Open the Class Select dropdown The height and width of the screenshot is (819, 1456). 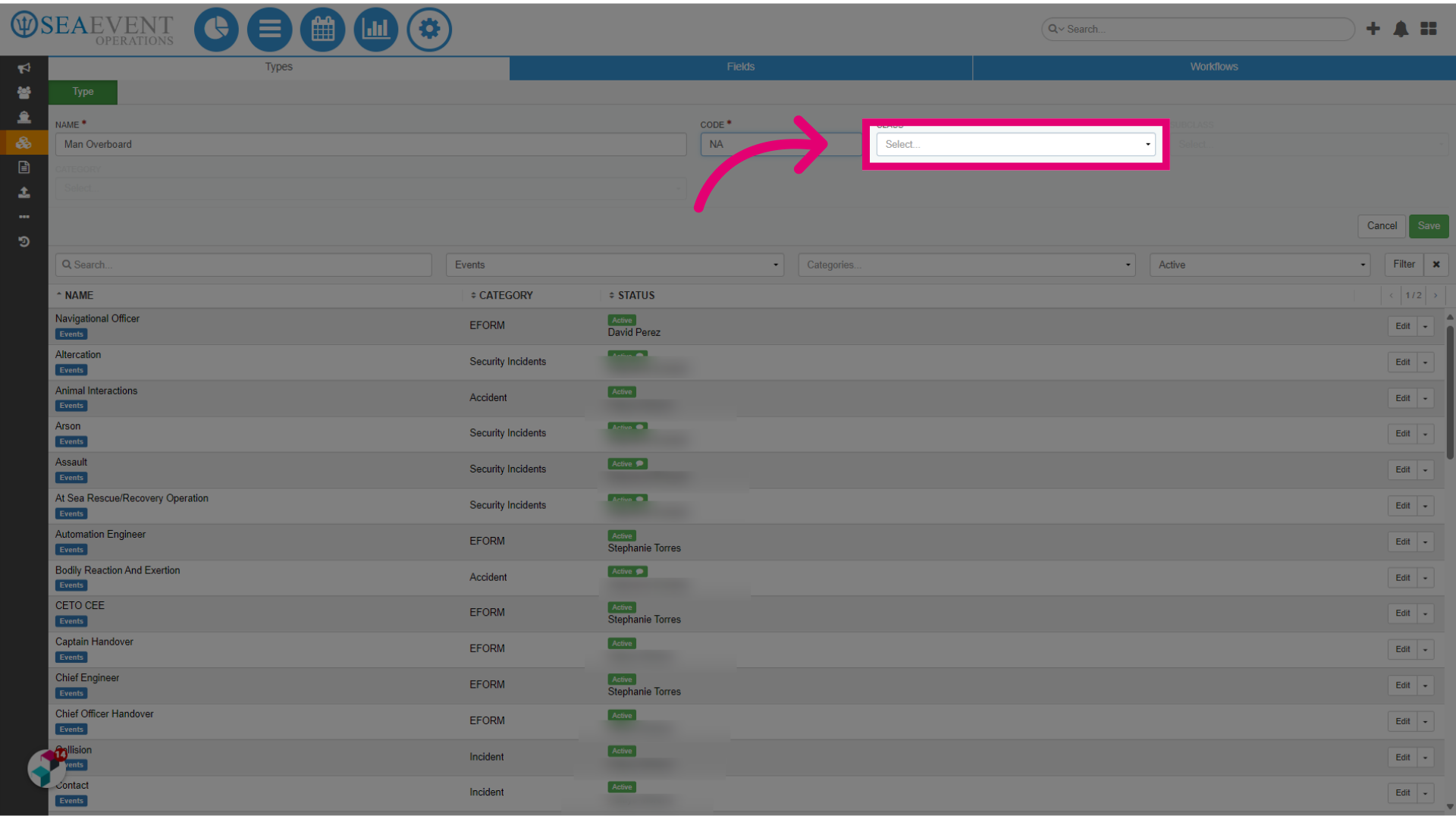click(1015, 144)
